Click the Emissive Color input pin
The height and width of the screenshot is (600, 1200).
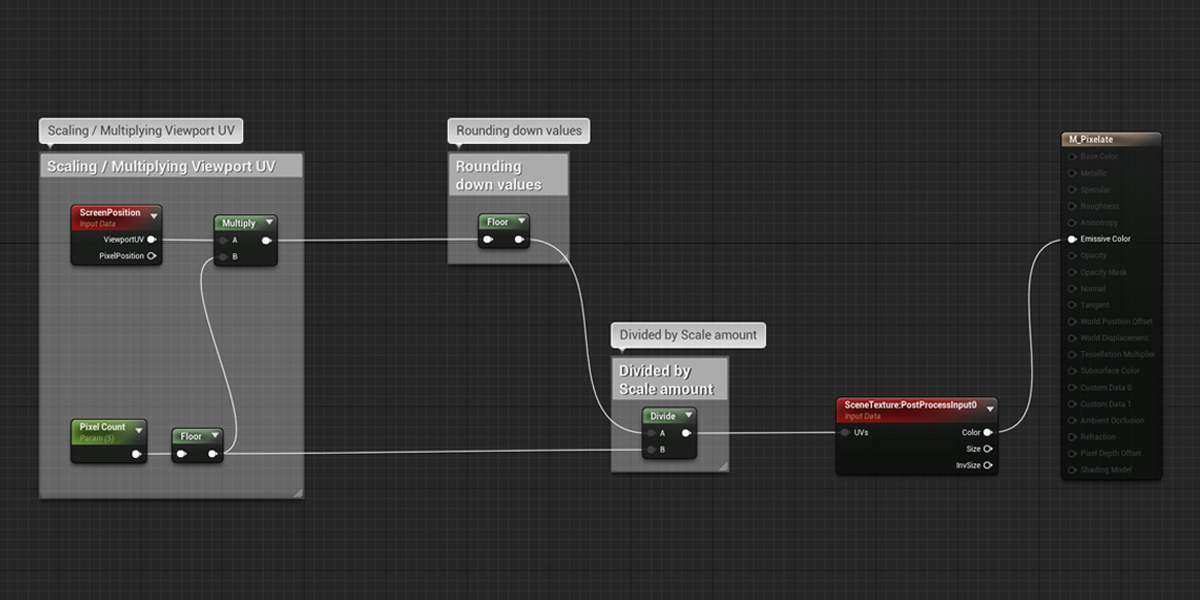click(x=1072, y=239)
